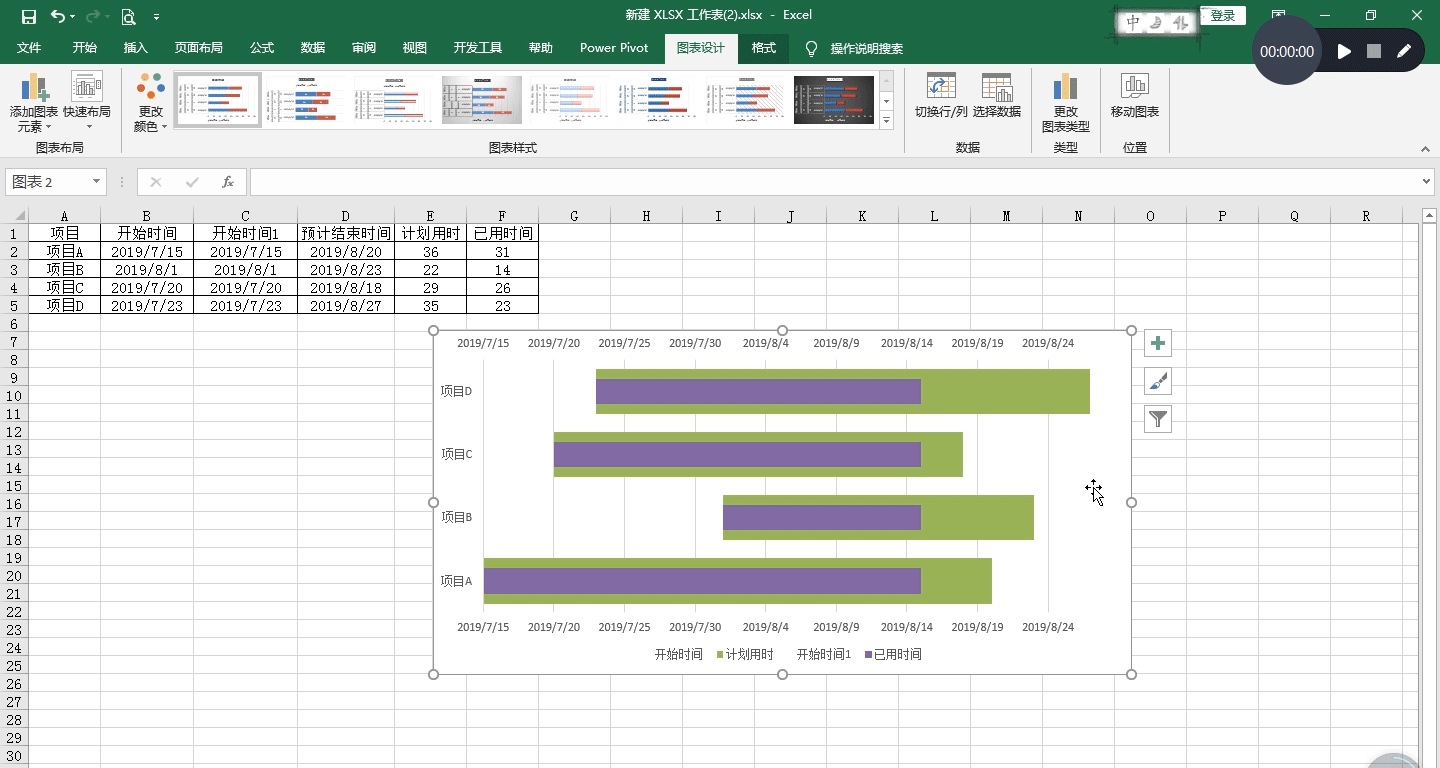1440x768 pixels.
Task: Click the 操作说明搜索 tell-me search box
Action: point(866,48)
